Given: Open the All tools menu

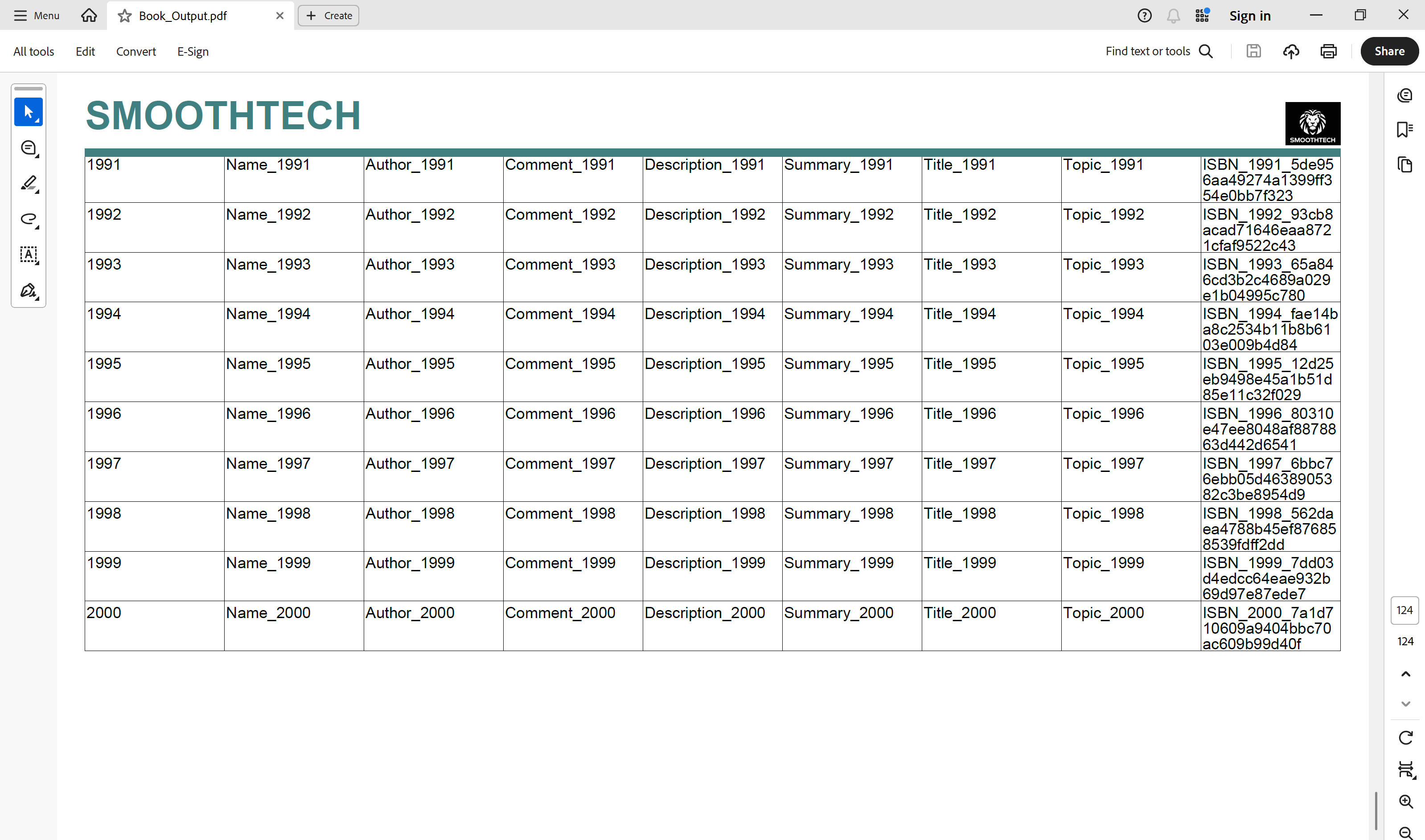Looking at the screenshot, I should point(33,52).
